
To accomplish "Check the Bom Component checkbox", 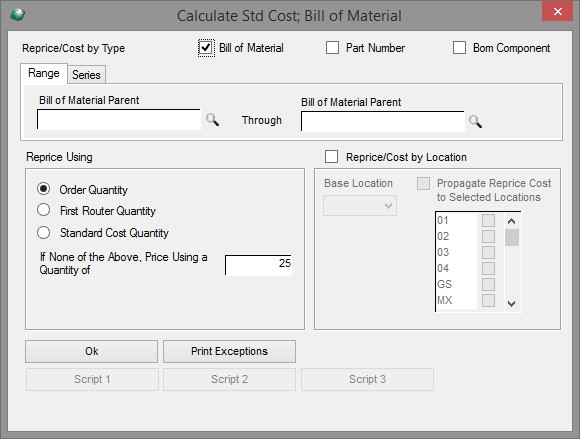I will 459,48.
